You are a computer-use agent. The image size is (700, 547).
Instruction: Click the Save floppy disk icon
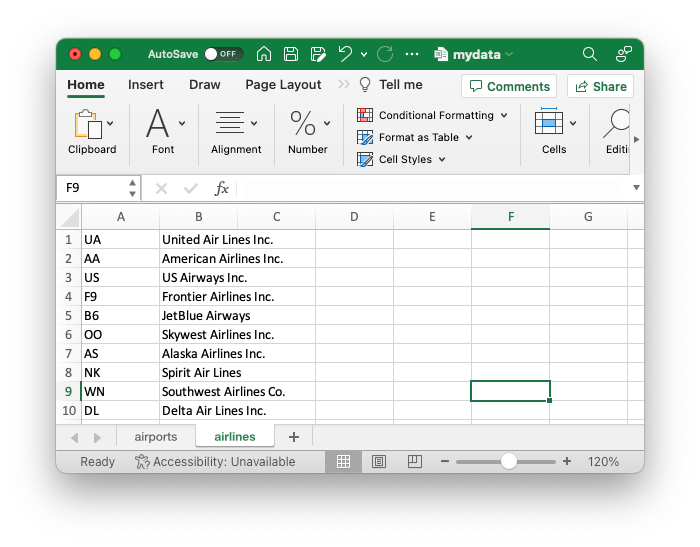[x=291, y=54]
